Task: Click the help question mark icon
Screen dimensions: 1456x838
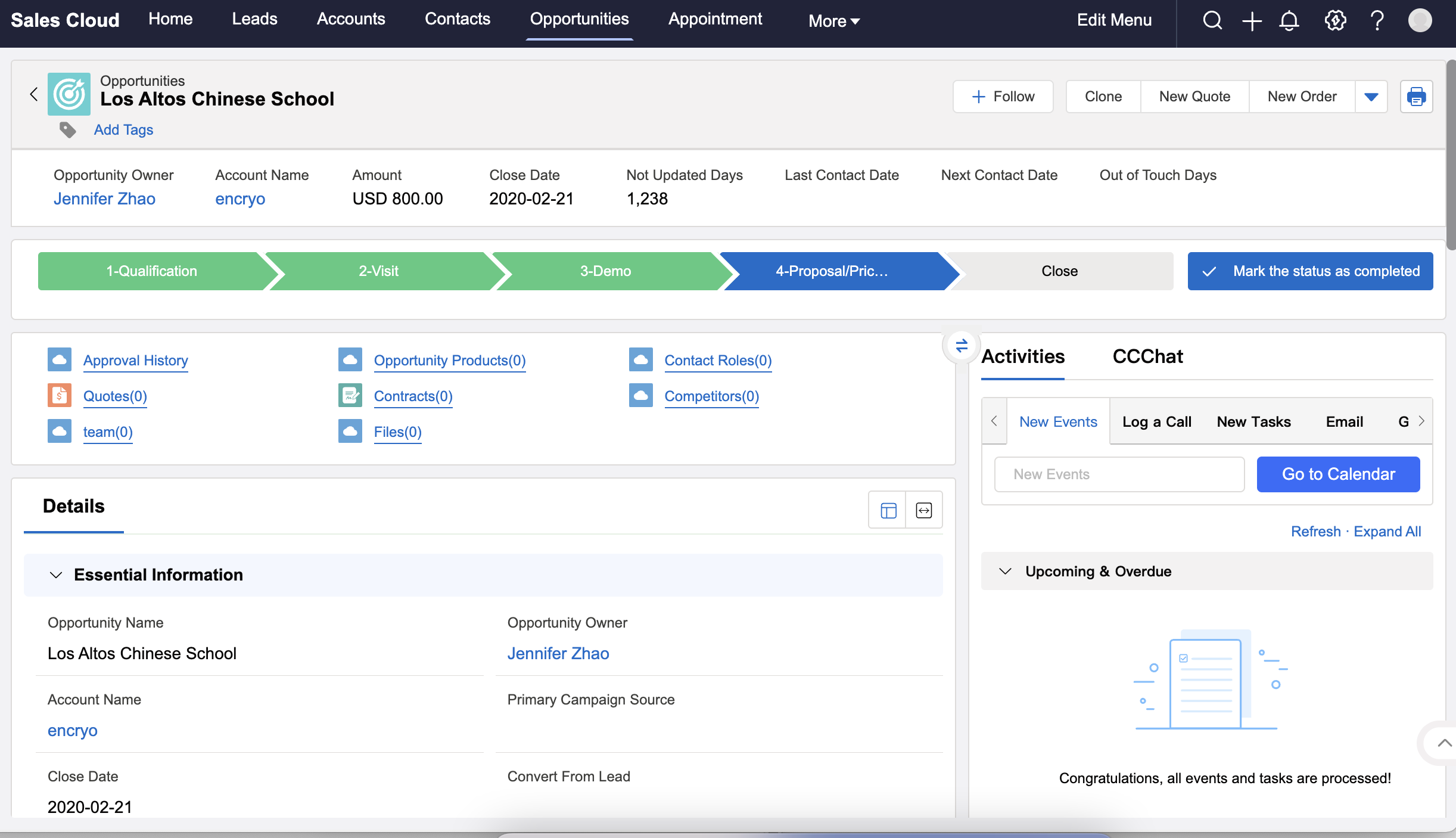Action: click(x=1377, y=20)
